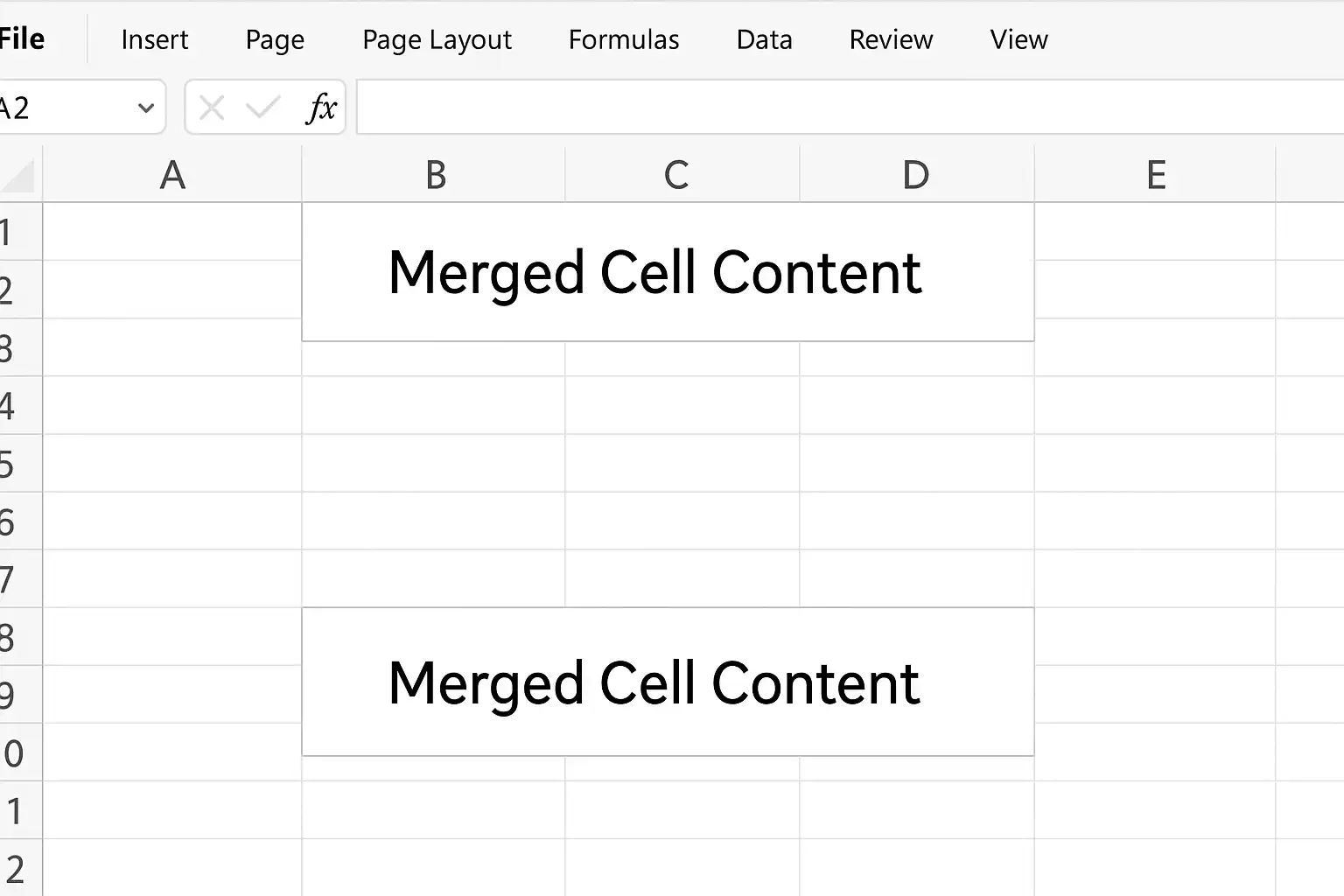Open the Review tab

click(891, 40)
